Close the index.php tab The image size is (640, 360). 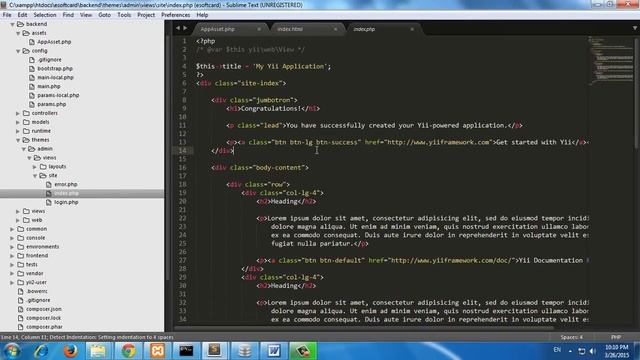pyautogui.click(x=412, y=29)
